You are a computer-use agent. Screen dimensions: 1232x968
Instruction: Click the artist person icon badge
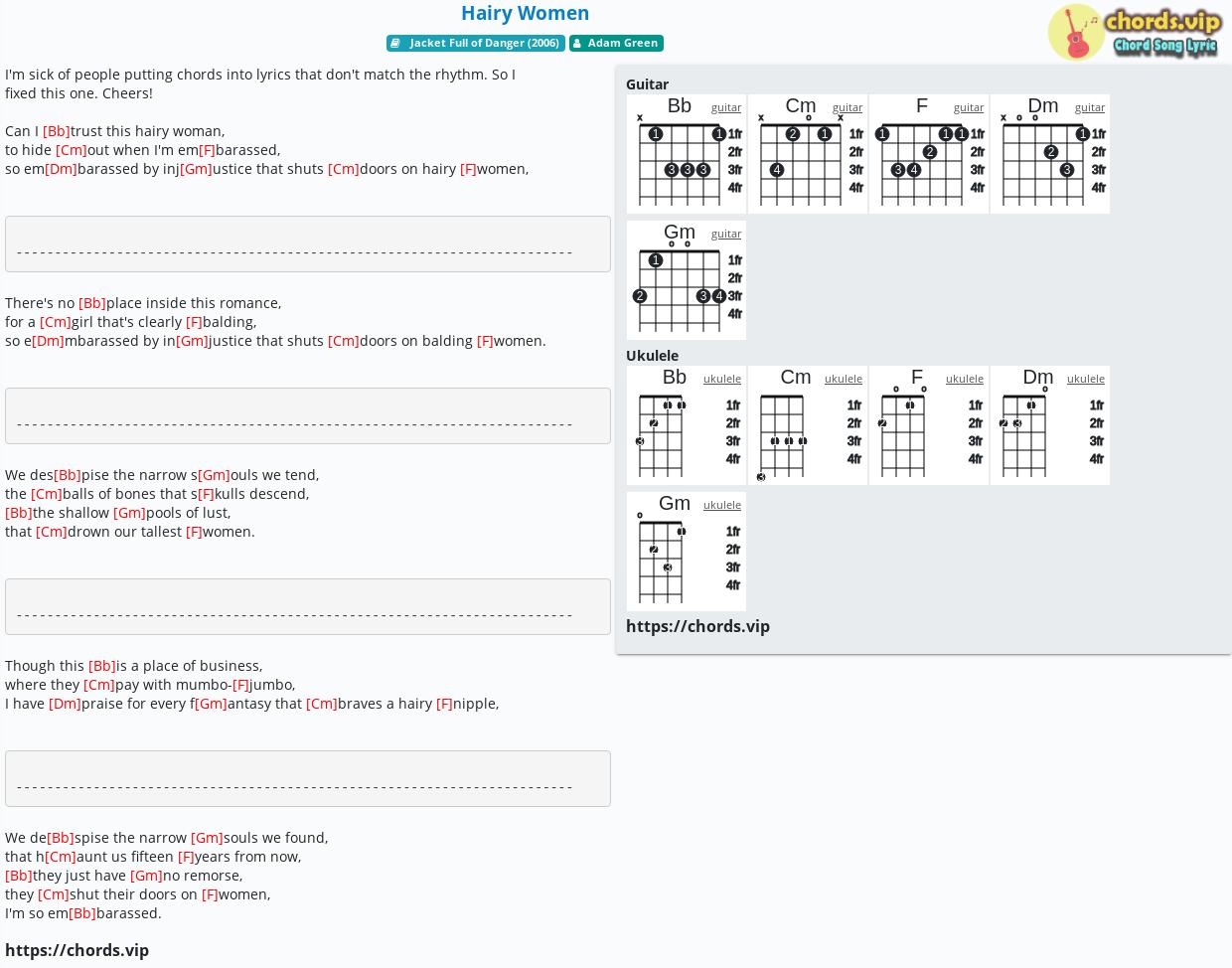pyautogui.click(x=577, y=43)
